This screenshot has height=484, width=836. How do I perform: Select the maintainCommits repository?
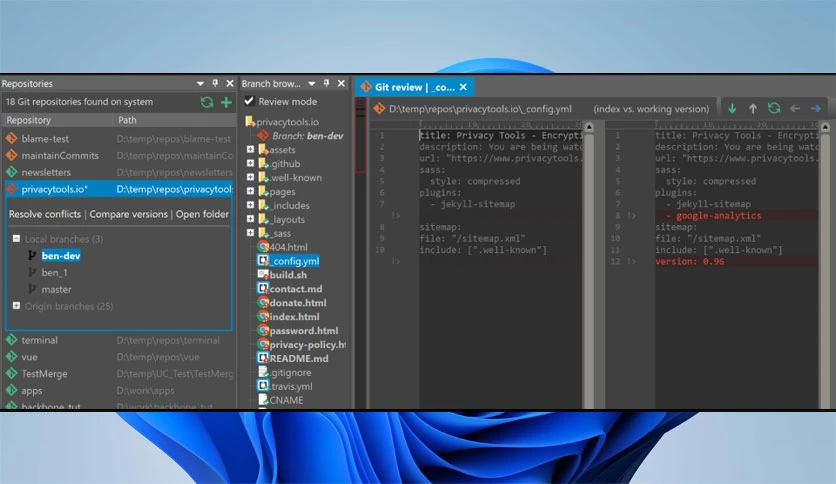click(x=118, y=156)
